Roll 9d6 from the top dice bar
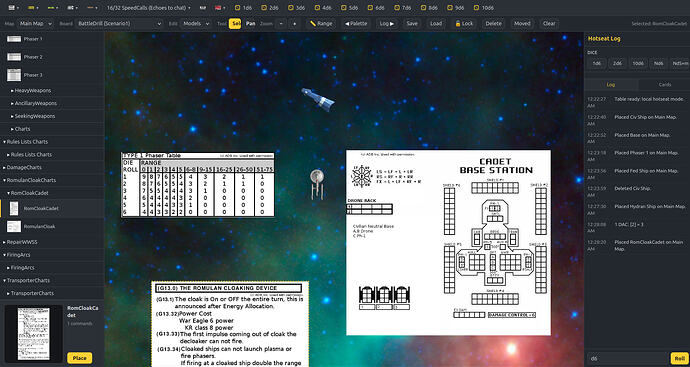The image size is (690, 367). click(456, 7)
